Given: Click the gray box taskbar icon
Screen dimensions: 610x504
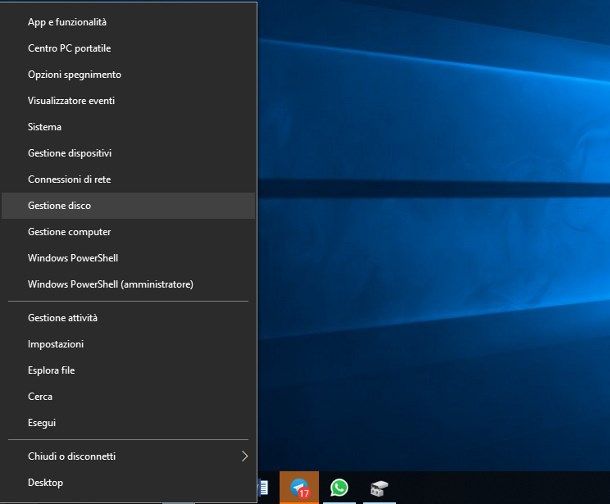Looking at the screenshot, I should (x=379, y=488).
